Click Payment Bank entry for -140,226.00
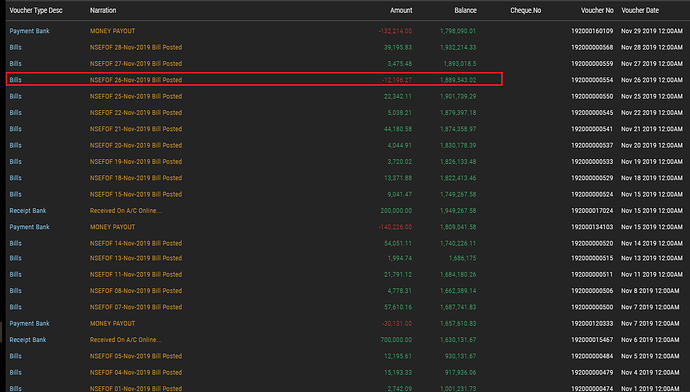Screen dimensions: 690x392 point(29,227)
